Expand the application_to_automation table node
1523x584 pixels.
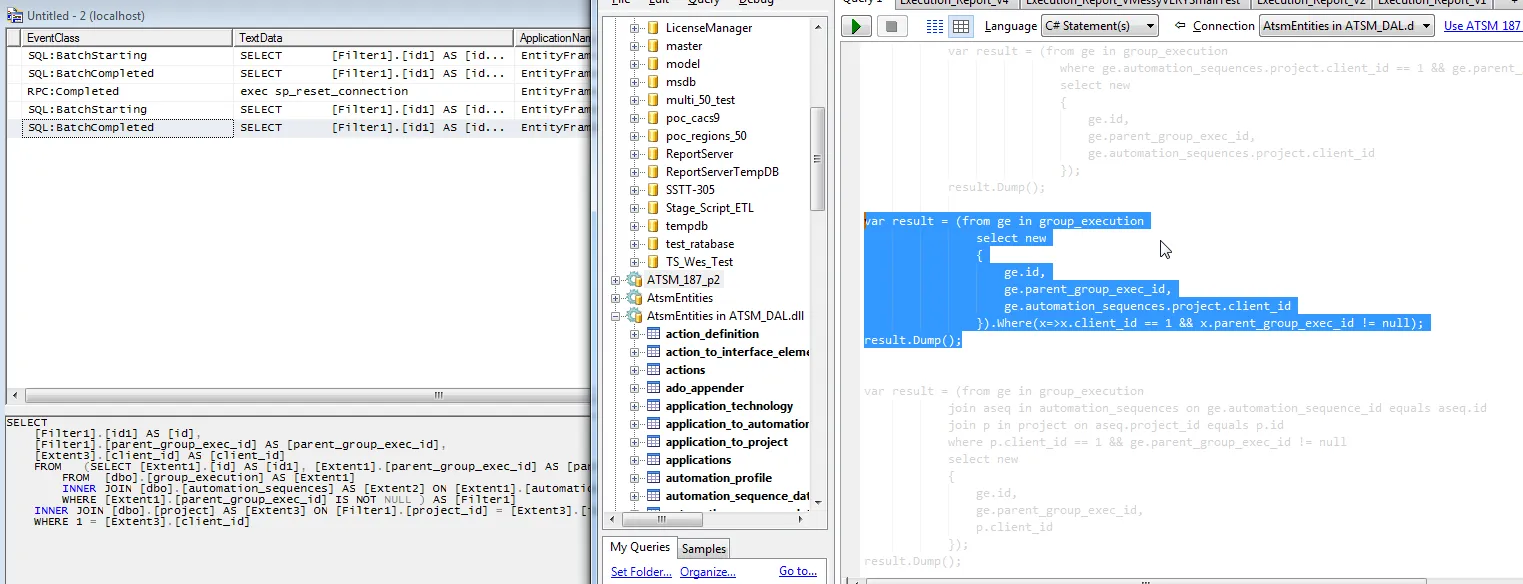tap(634, 424)
